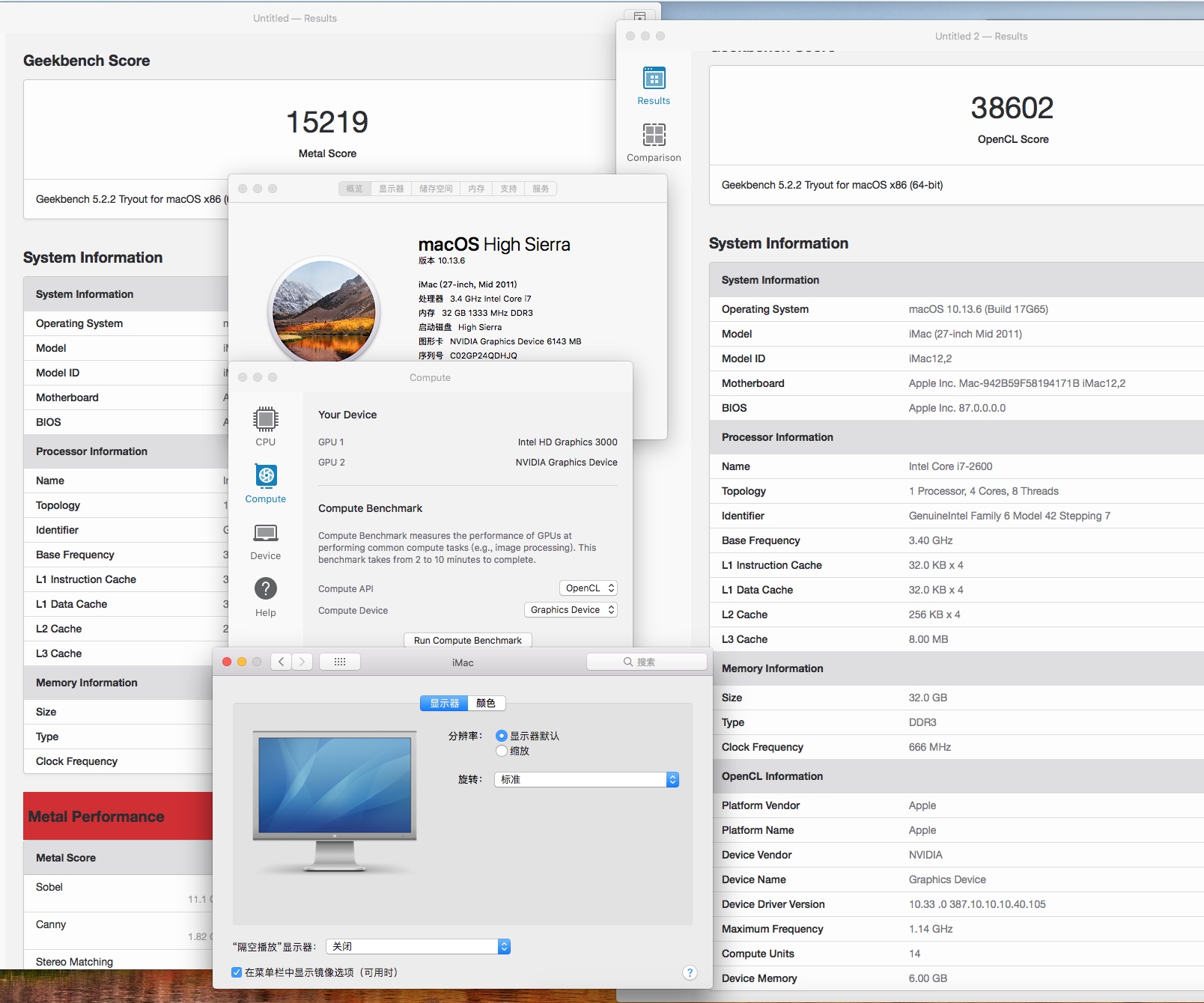Screen dimensions: 1204x1003
Task: Click the macOS 10.13.6 (Build 17G65) value
Action: pyautogui.click(x=979, y=309)
